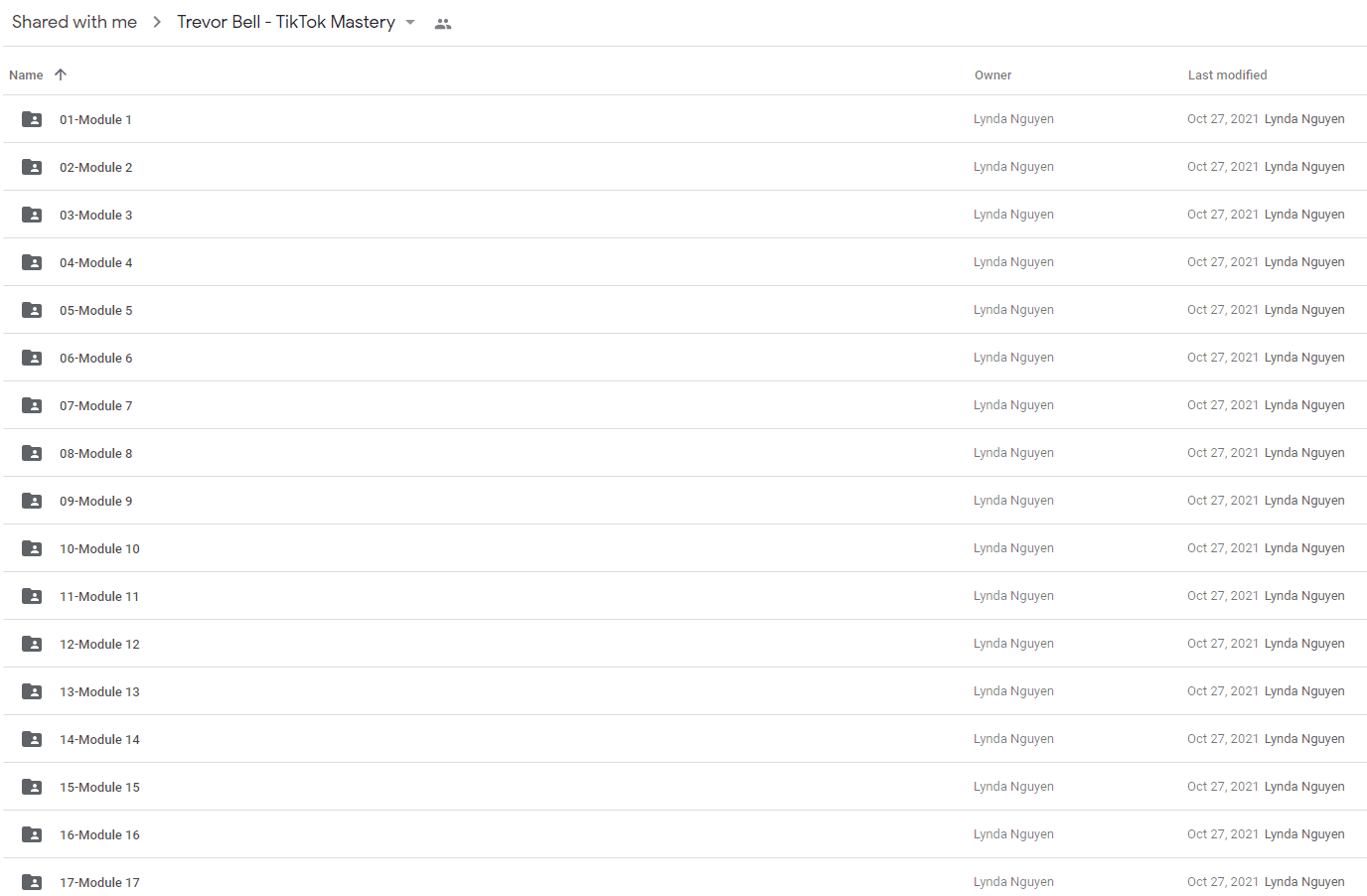Click the Owner column header

tap(992, 75)
